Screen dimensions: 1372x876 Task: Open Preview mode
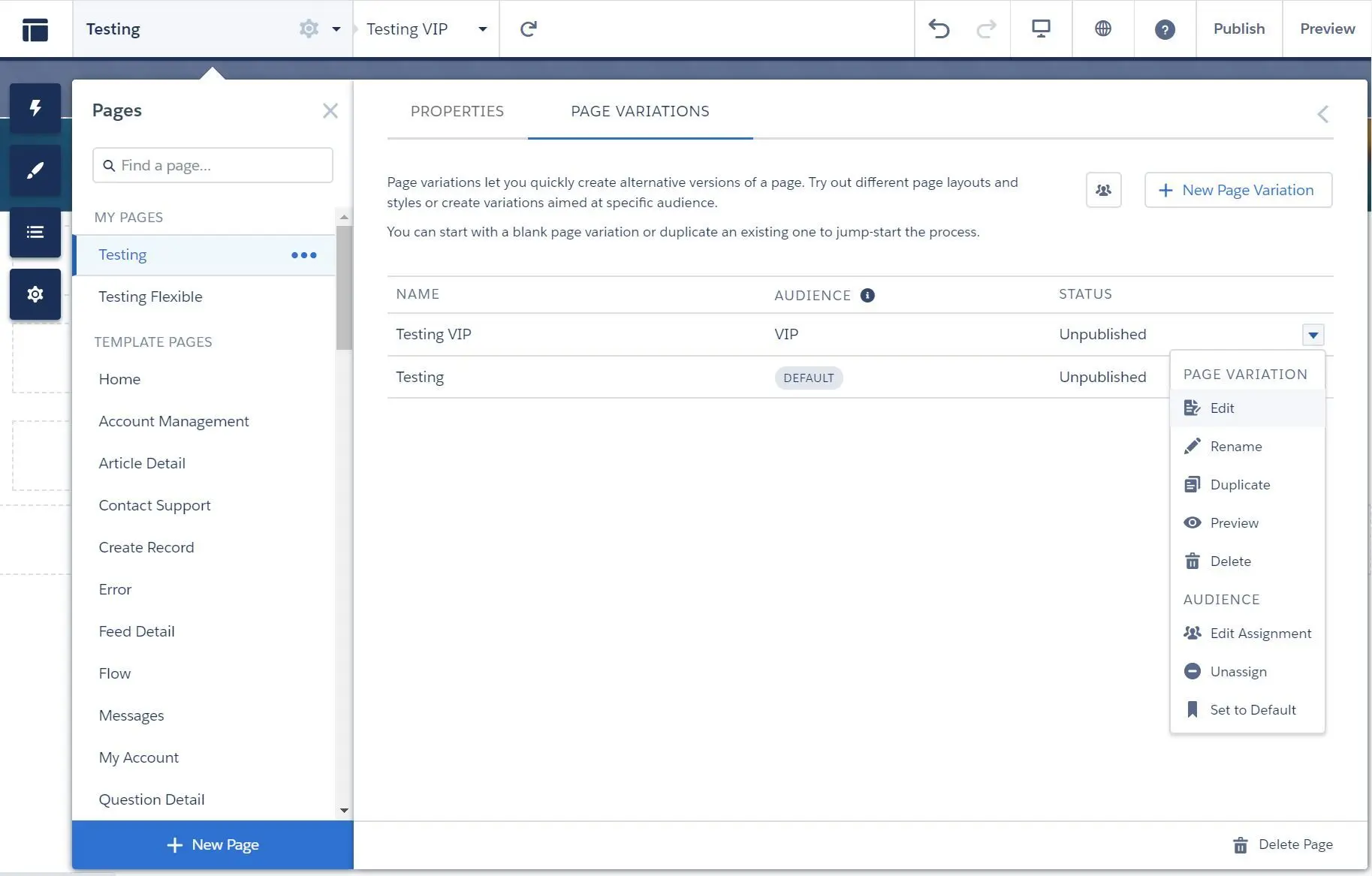pos(1327,29)
